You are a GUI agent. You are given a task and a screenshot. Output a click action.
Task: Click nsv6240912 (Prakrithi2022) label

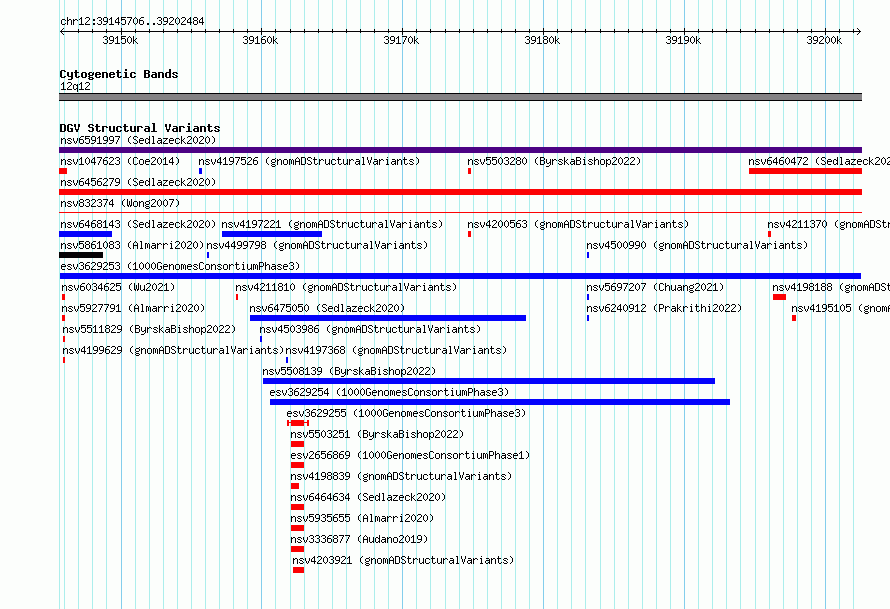tap(664, 308)
